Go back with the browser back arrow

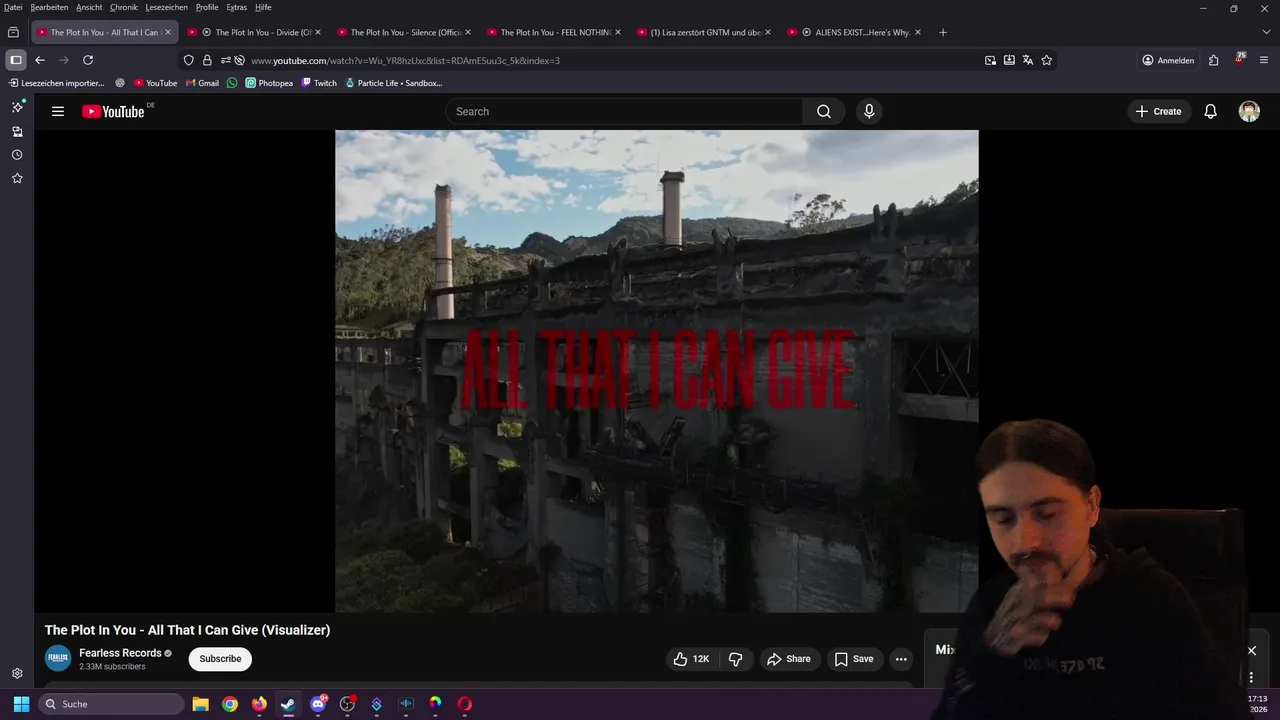click(x=40, y=60)
